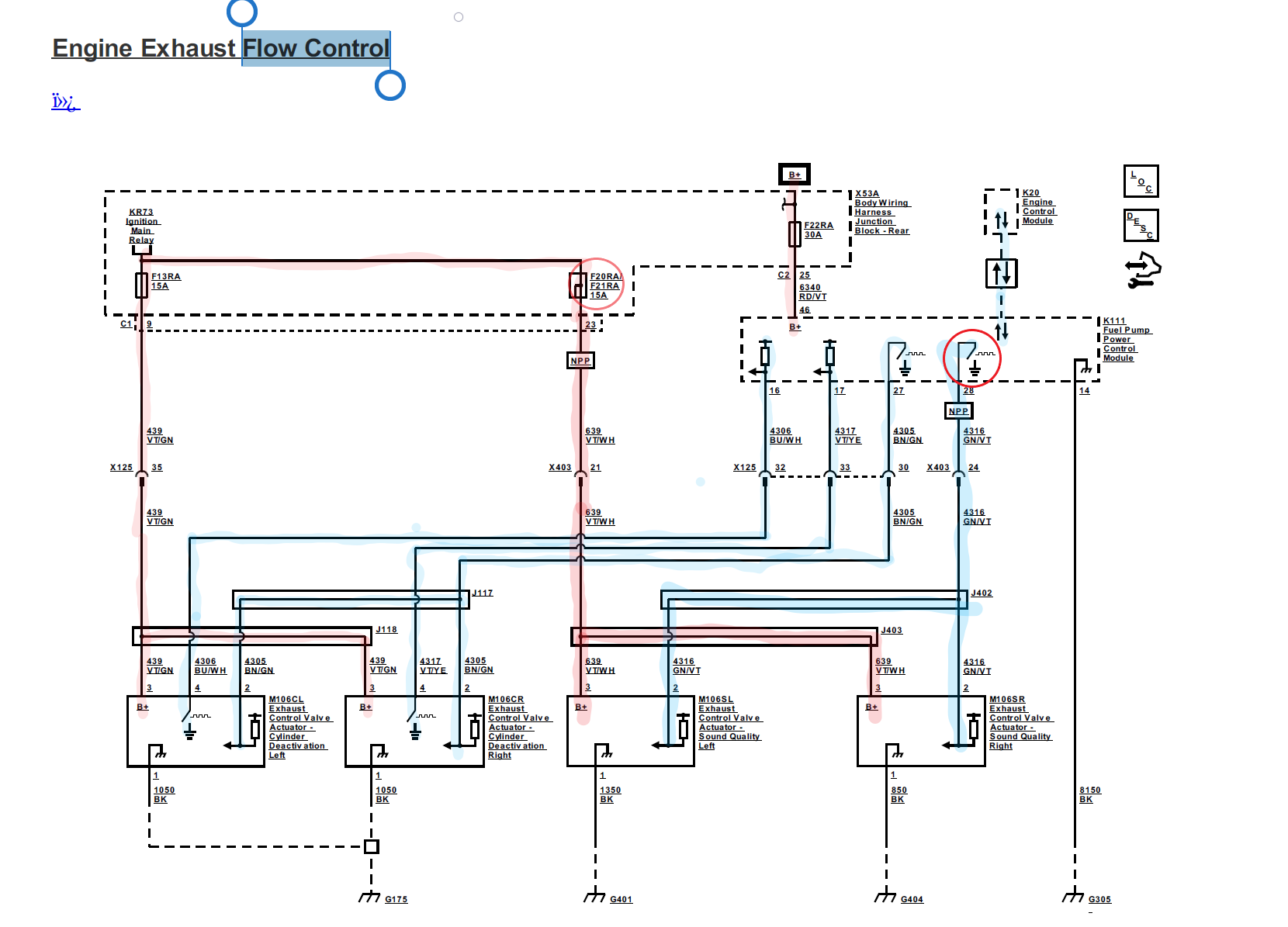
Task: Click the KR73 Ignition Main Relay label
Action: [x=141, y=226]
